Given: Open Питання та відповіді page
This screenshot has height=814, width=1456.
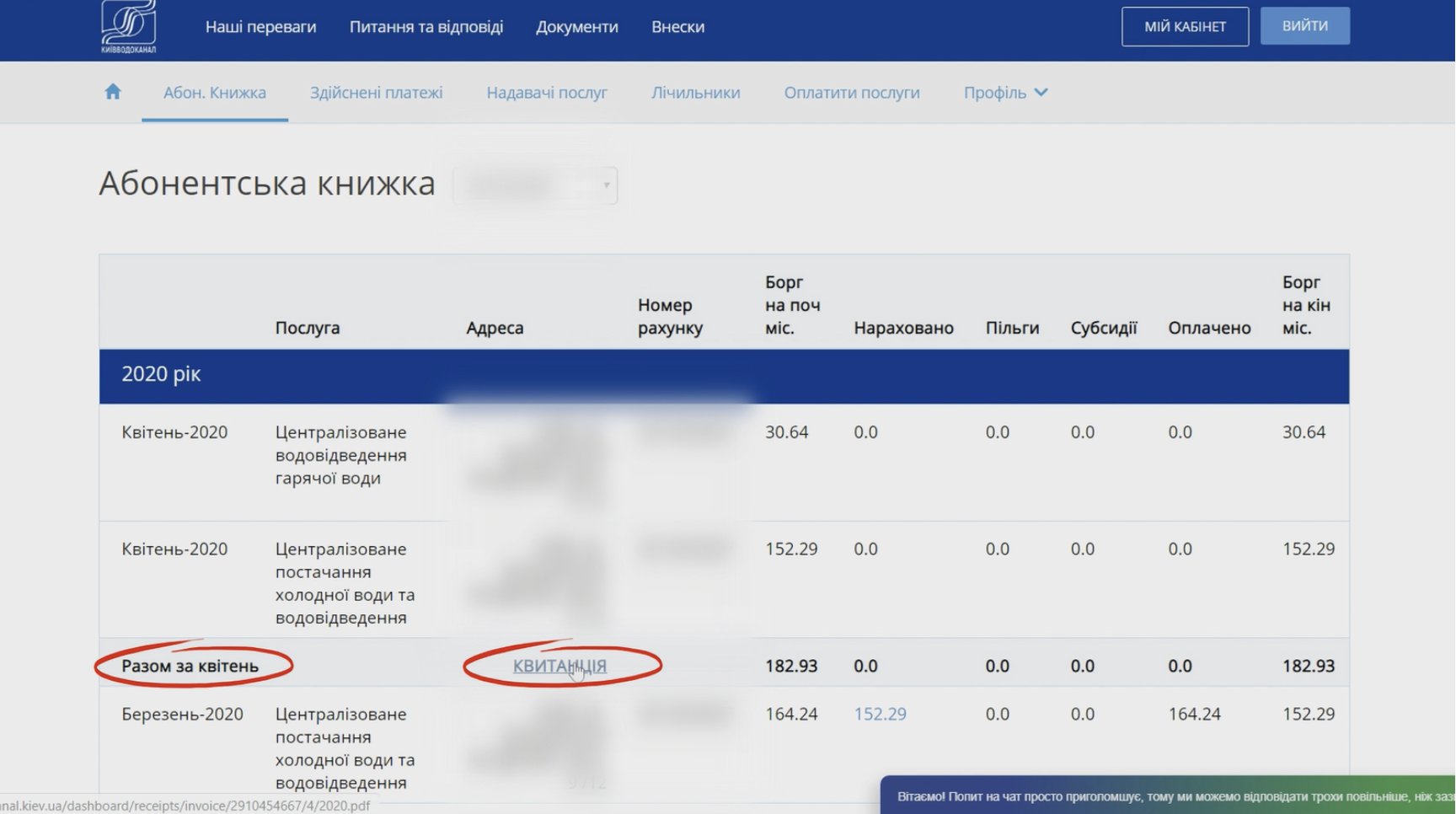Looking at the screenshot, I should 426,27.
